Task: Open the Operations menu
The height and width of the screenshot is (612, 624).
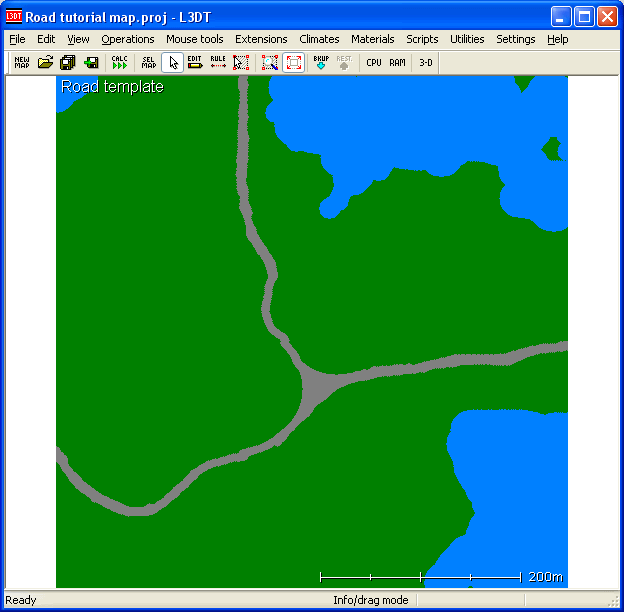Action: pos(128,39)
